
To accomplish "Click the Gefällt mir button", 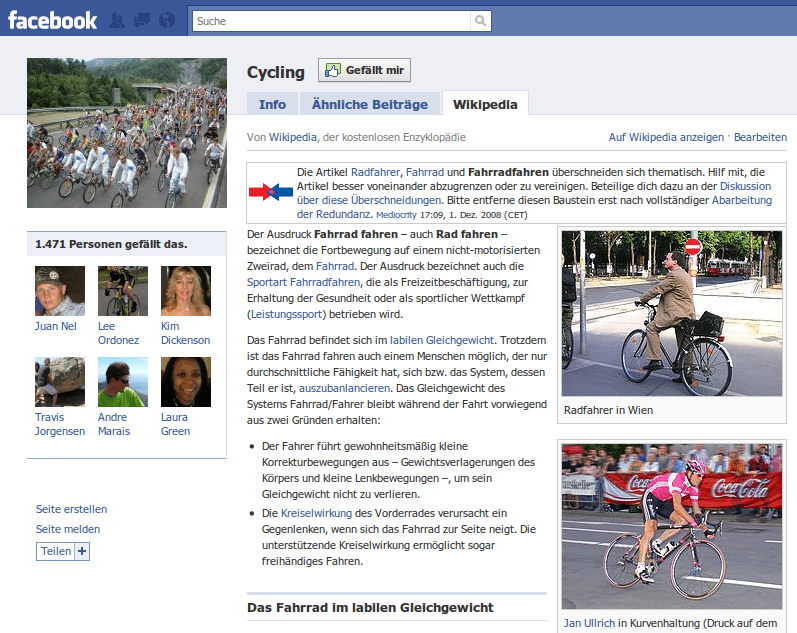I will pos(364,70).
